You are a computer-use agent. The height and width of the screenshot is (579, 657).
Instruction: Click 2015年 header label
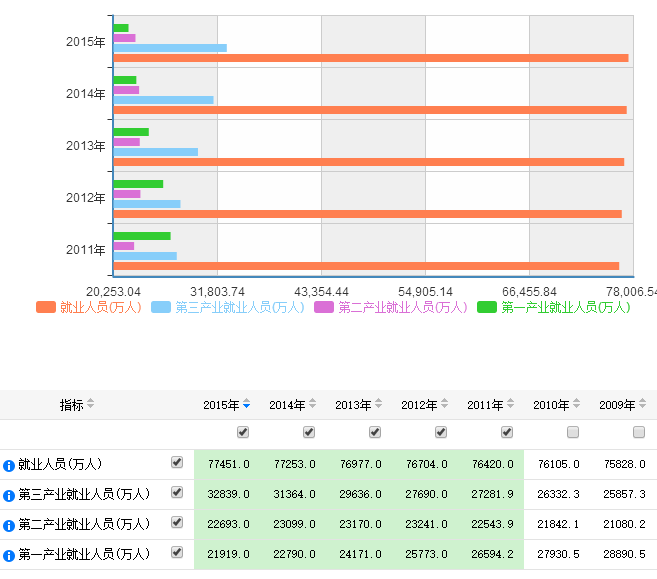pos(221,405)
